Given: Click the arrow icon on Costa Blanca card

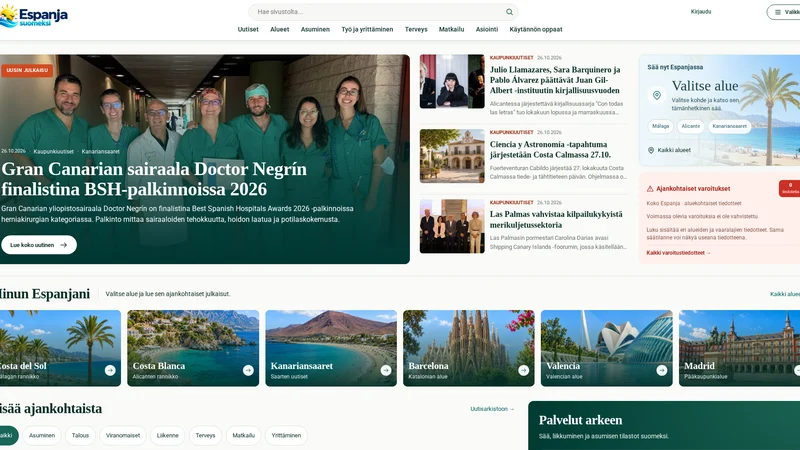Looking at the screenshot, I should (248, 370).
